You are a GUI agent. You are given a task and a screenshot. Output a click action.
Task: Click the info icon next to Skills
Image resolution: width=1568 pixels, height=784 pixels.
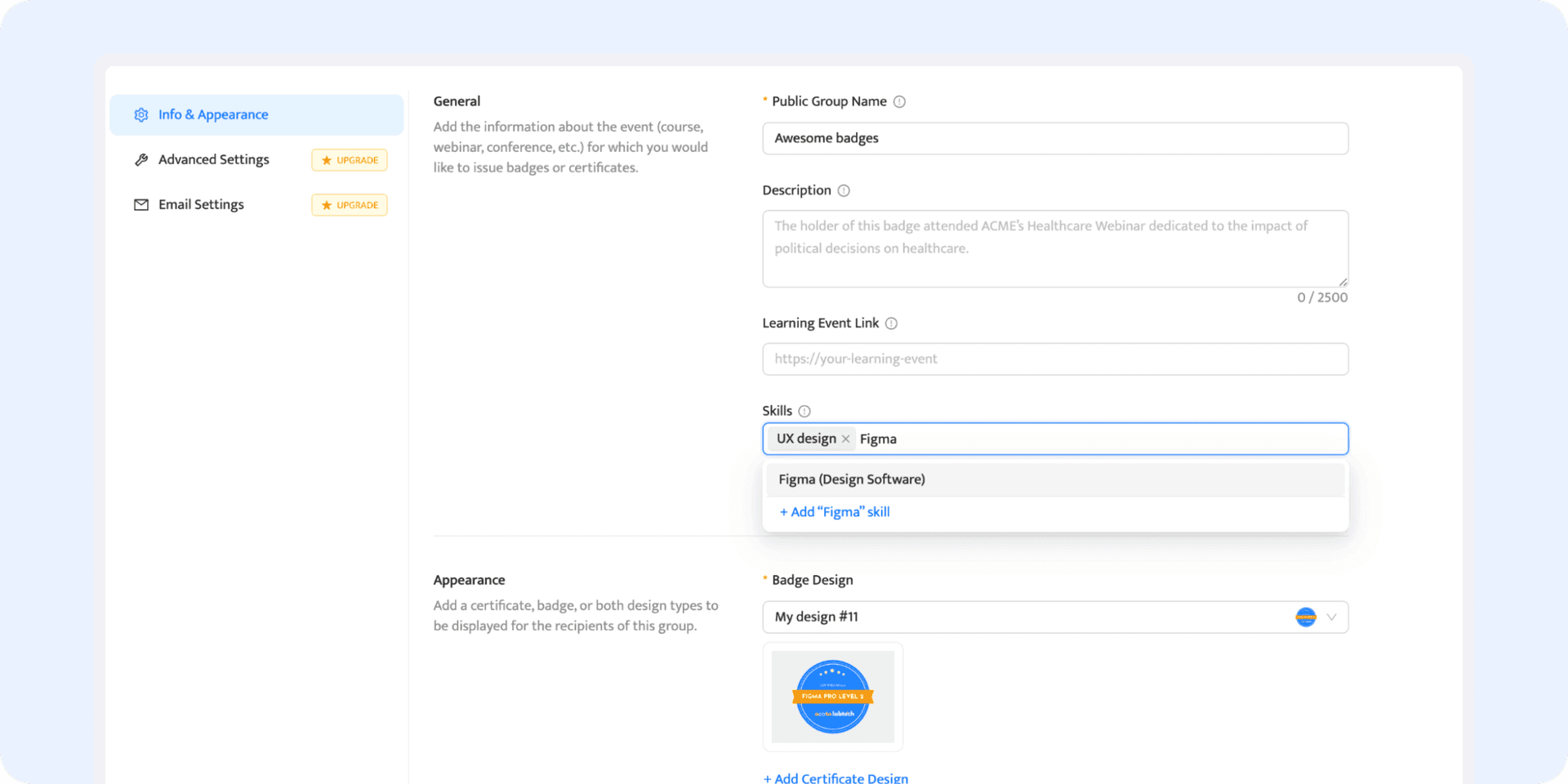[x=804, y=412]
